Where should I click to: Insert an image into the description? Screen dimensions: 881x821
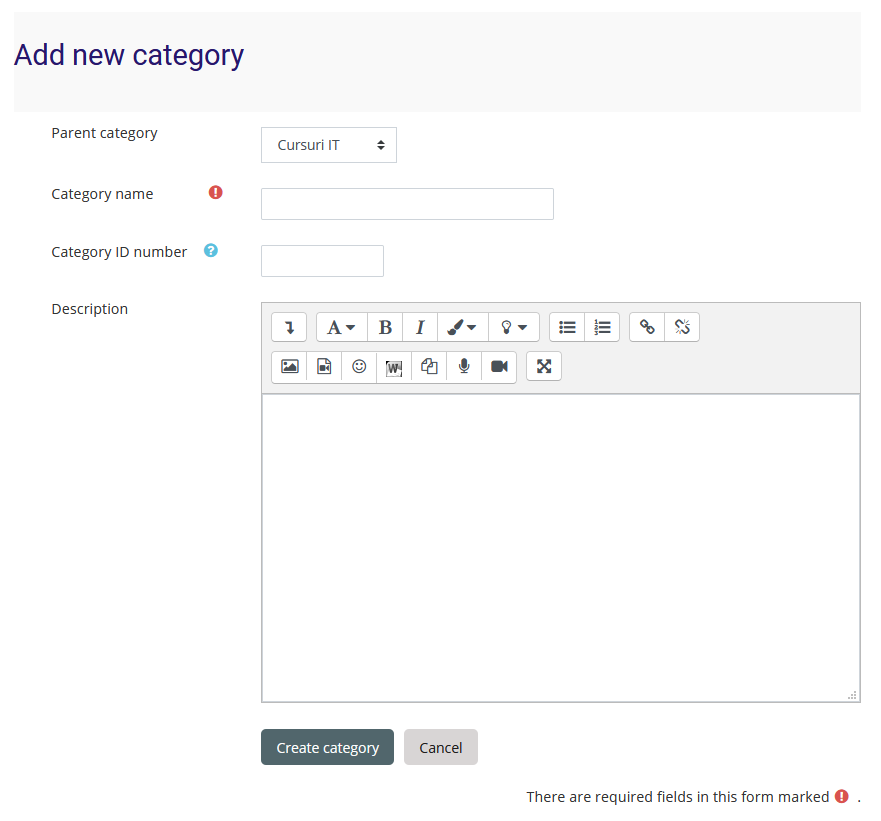pyautogui.click(x=289, y=366)
